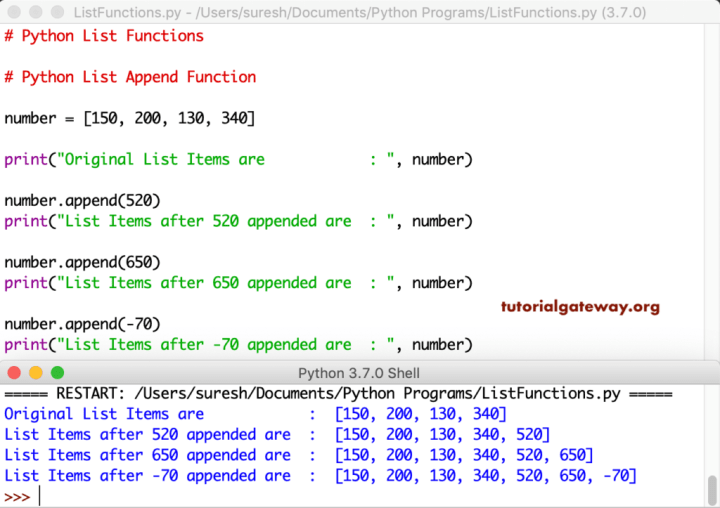
Task: Click the 'number.append(-70)' code line
Action: pos(82,324)
